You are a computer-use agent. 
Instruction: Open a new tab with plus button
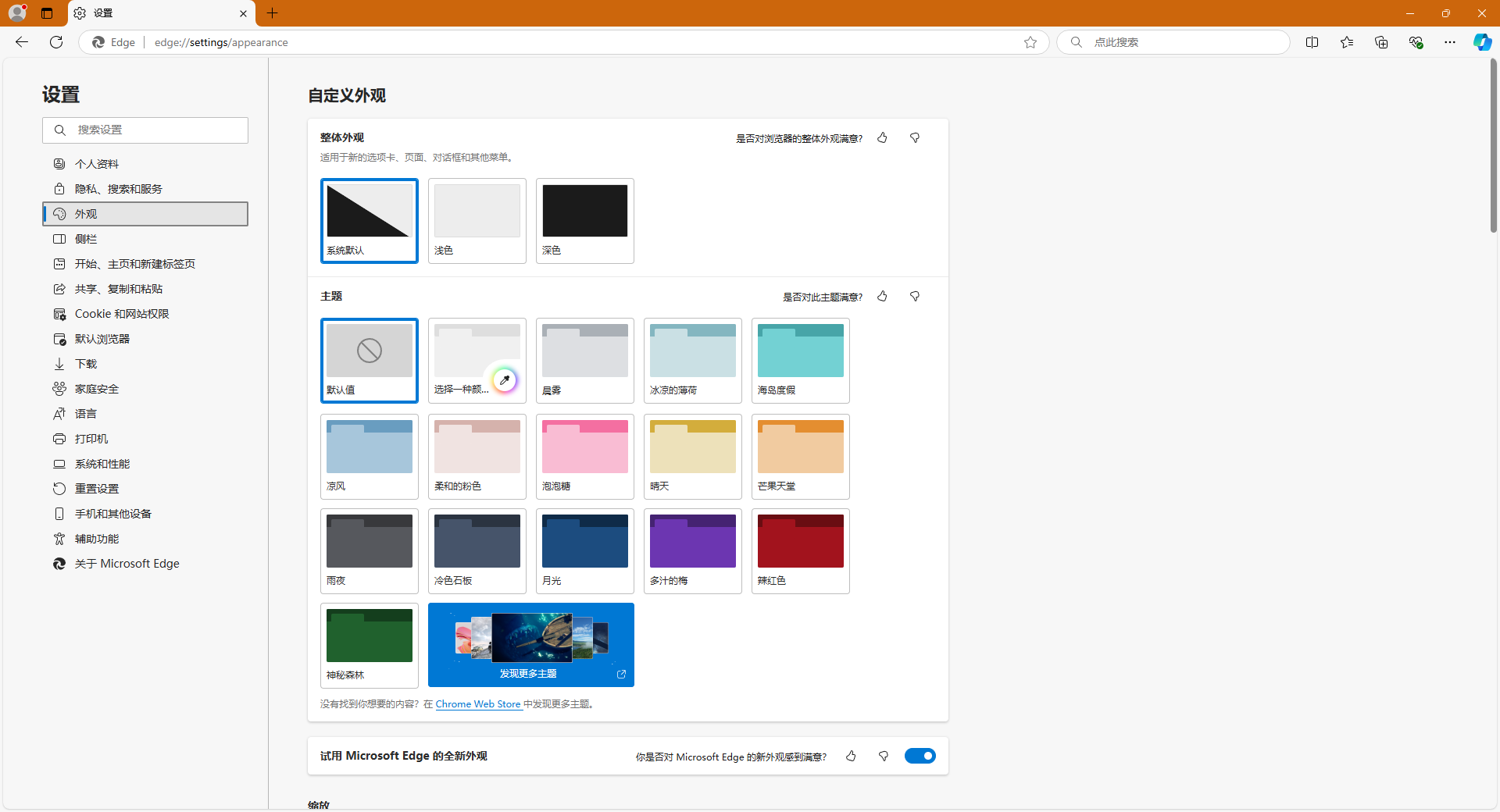(272, 13)
